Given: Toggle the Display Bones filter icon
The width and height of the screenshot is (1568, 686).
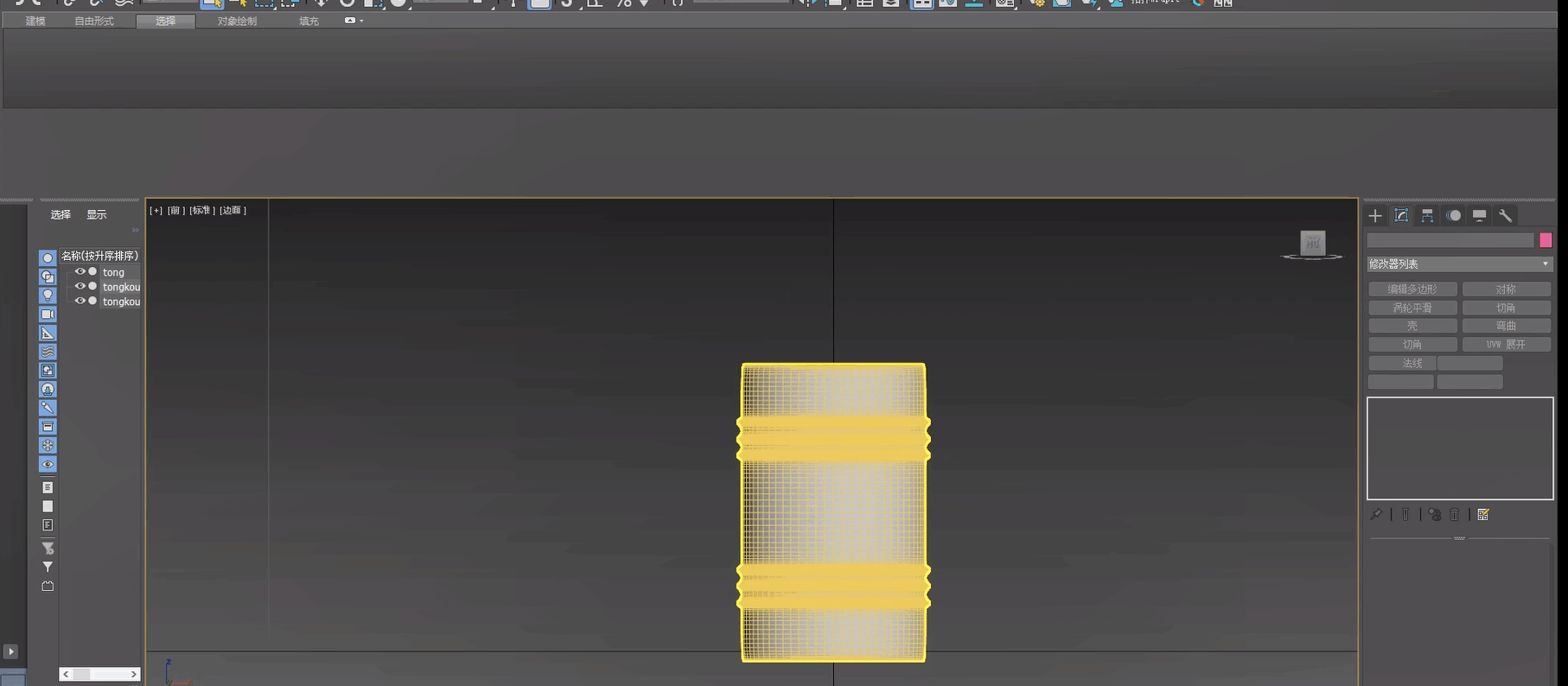Looking at the screenshot, I should (x=48, y=408).
